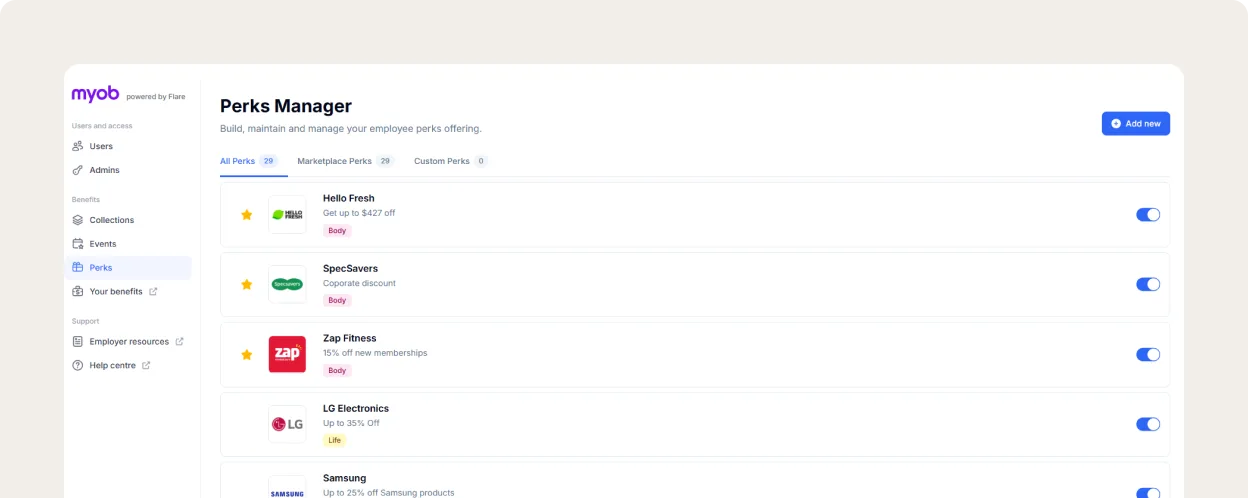Image resolution: width=1248 pixels, height=498 pixels.
Task: Click 'Up to 35% Off' description
Action: click(351, 423)
